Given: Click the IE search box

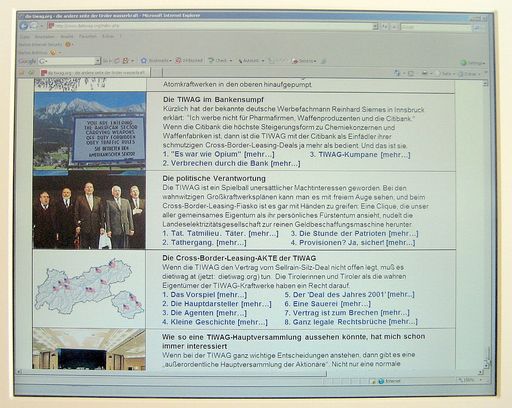Looking at the screenshot, I should [x=435, y=27].
